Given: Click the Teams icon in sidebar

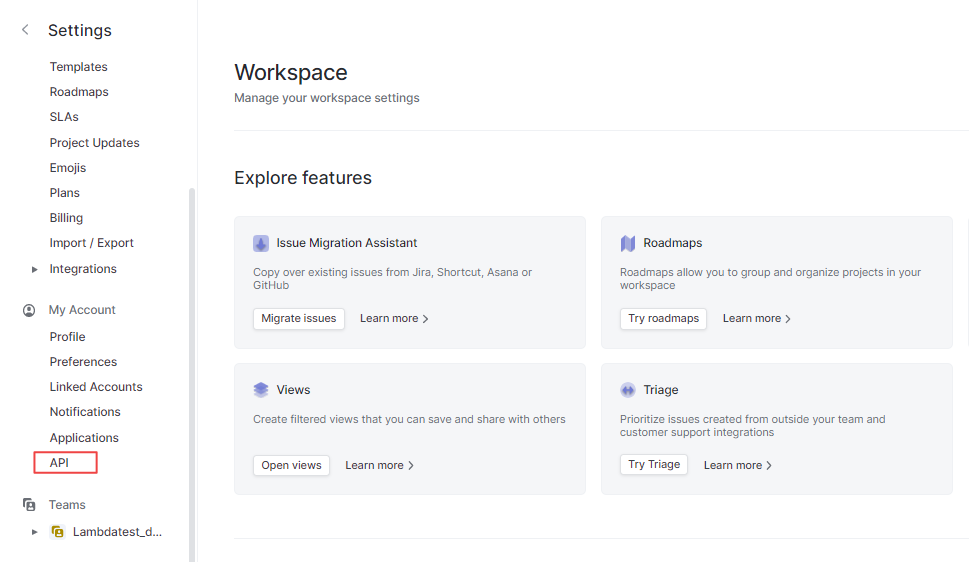Looking at the screenshot, I should click(29, 505).
